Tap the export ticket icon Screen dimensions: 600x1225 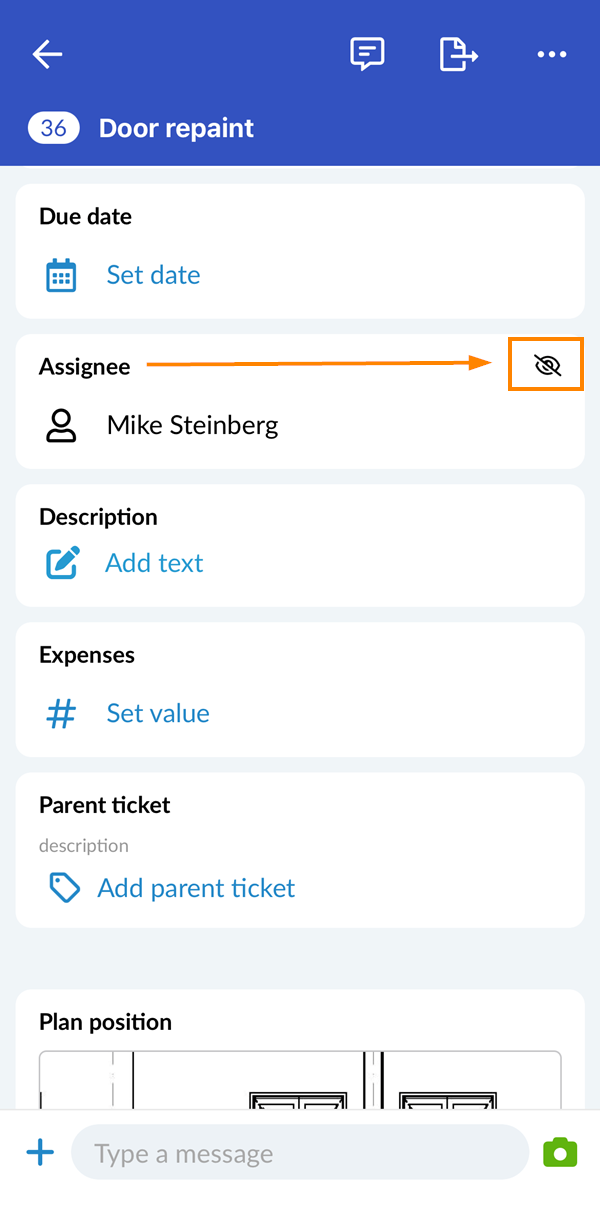458,54
